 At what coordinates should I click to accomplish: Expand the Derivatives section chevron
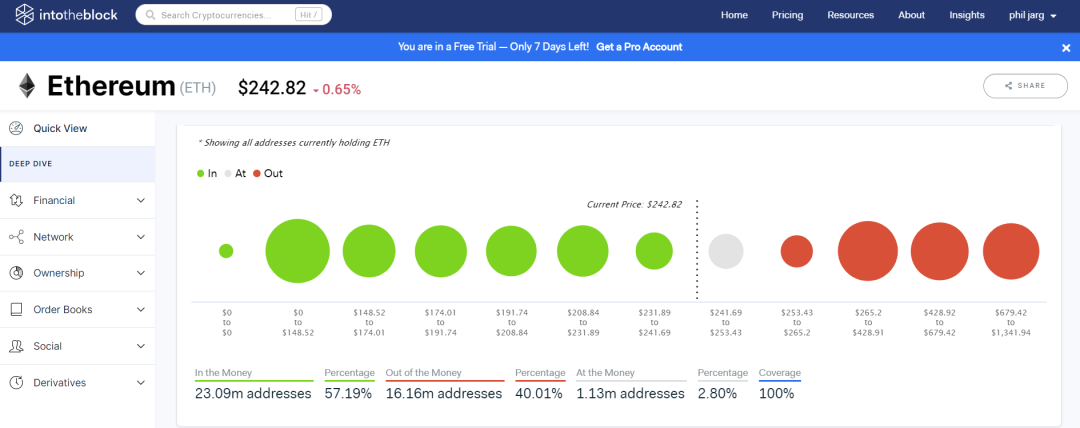[141, 383]
